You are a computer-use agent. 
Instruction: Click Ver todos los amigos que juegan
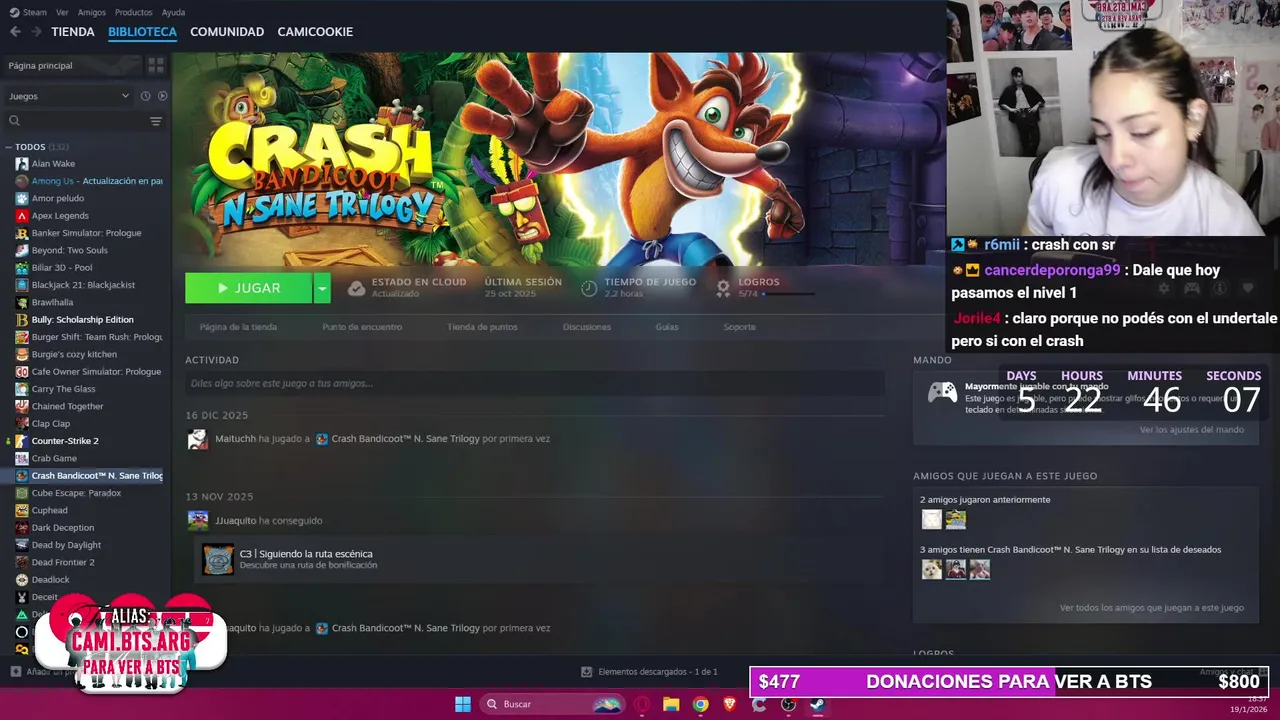[1152, 608]
